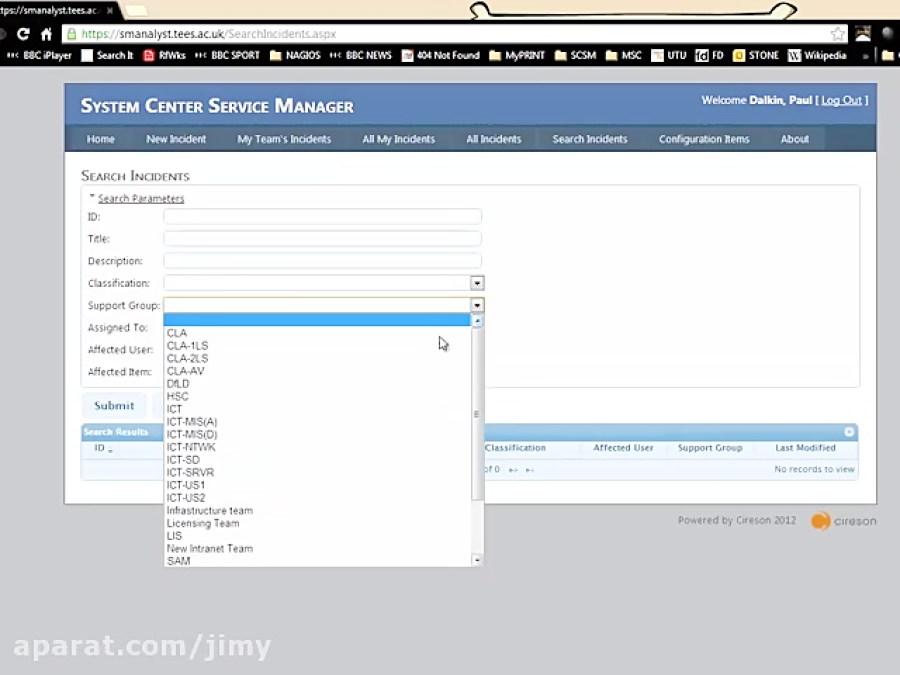Screen dimensions: 900x675
Task: Click the browser home icon
Action: (x=45, y=32)
